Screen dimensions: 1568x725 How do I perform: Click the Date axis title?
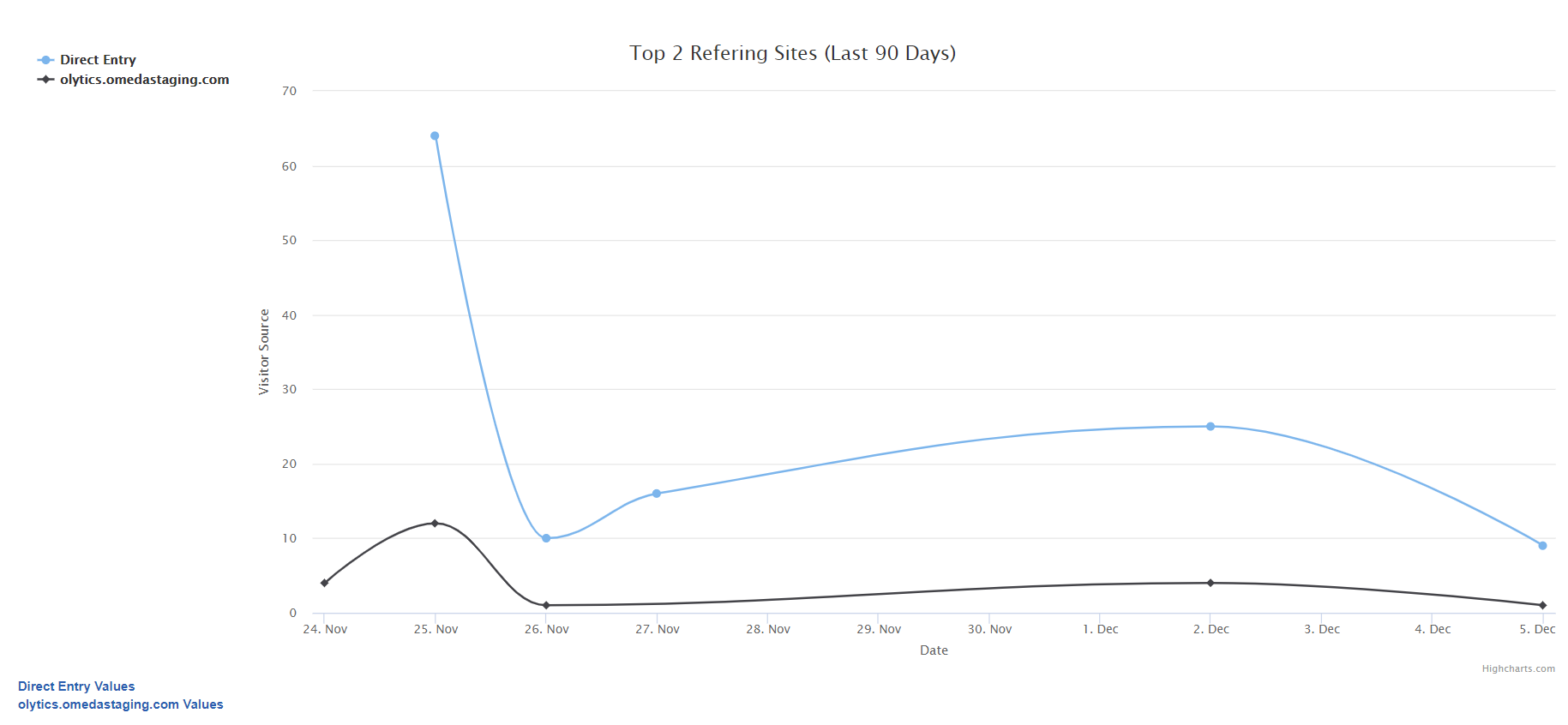934,650
